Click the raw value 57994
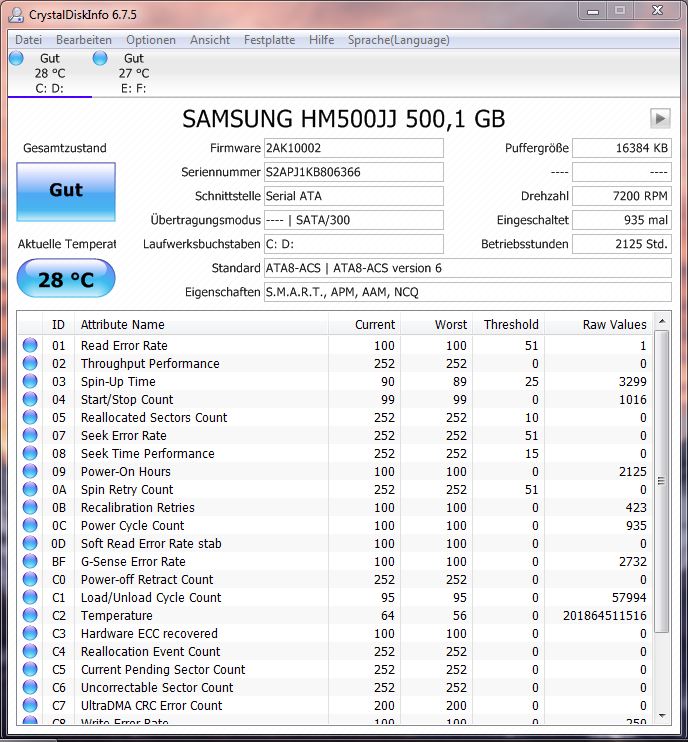Image resolution: width=688 pixels, height=742 pixels. 629,598
